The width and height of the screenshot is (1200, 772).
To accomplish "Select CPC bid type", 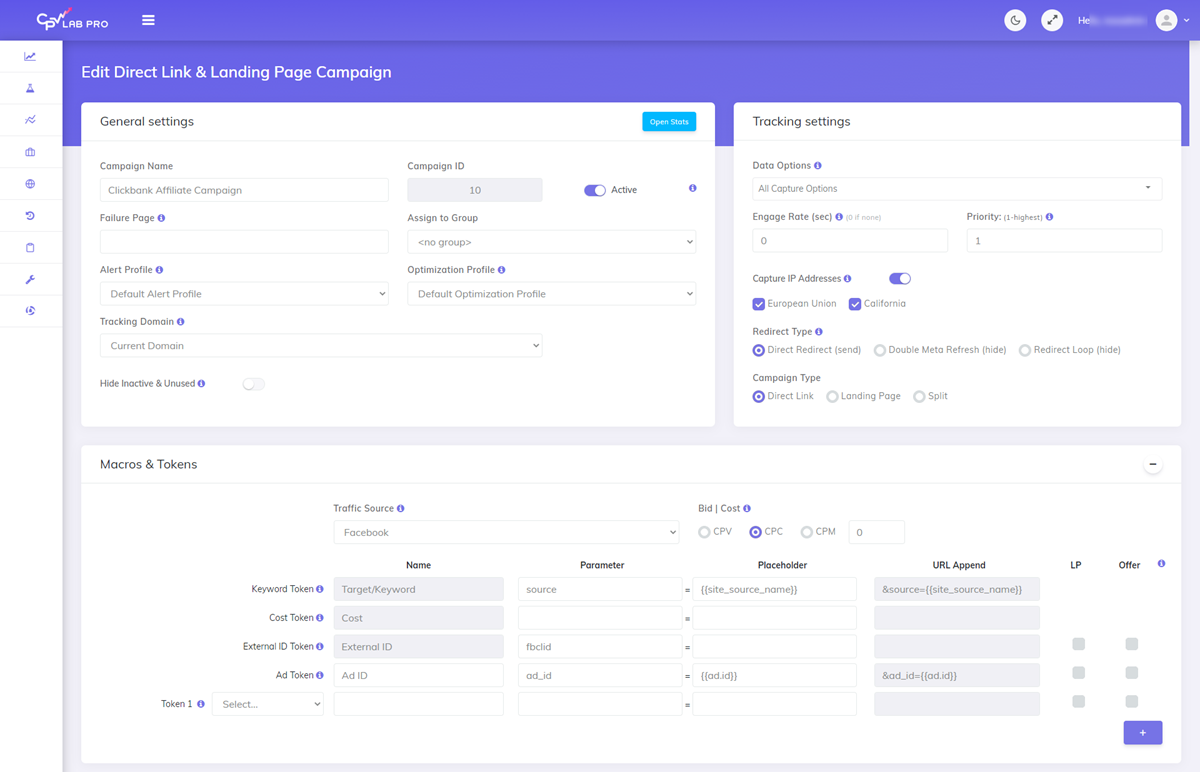I will 755,532.
